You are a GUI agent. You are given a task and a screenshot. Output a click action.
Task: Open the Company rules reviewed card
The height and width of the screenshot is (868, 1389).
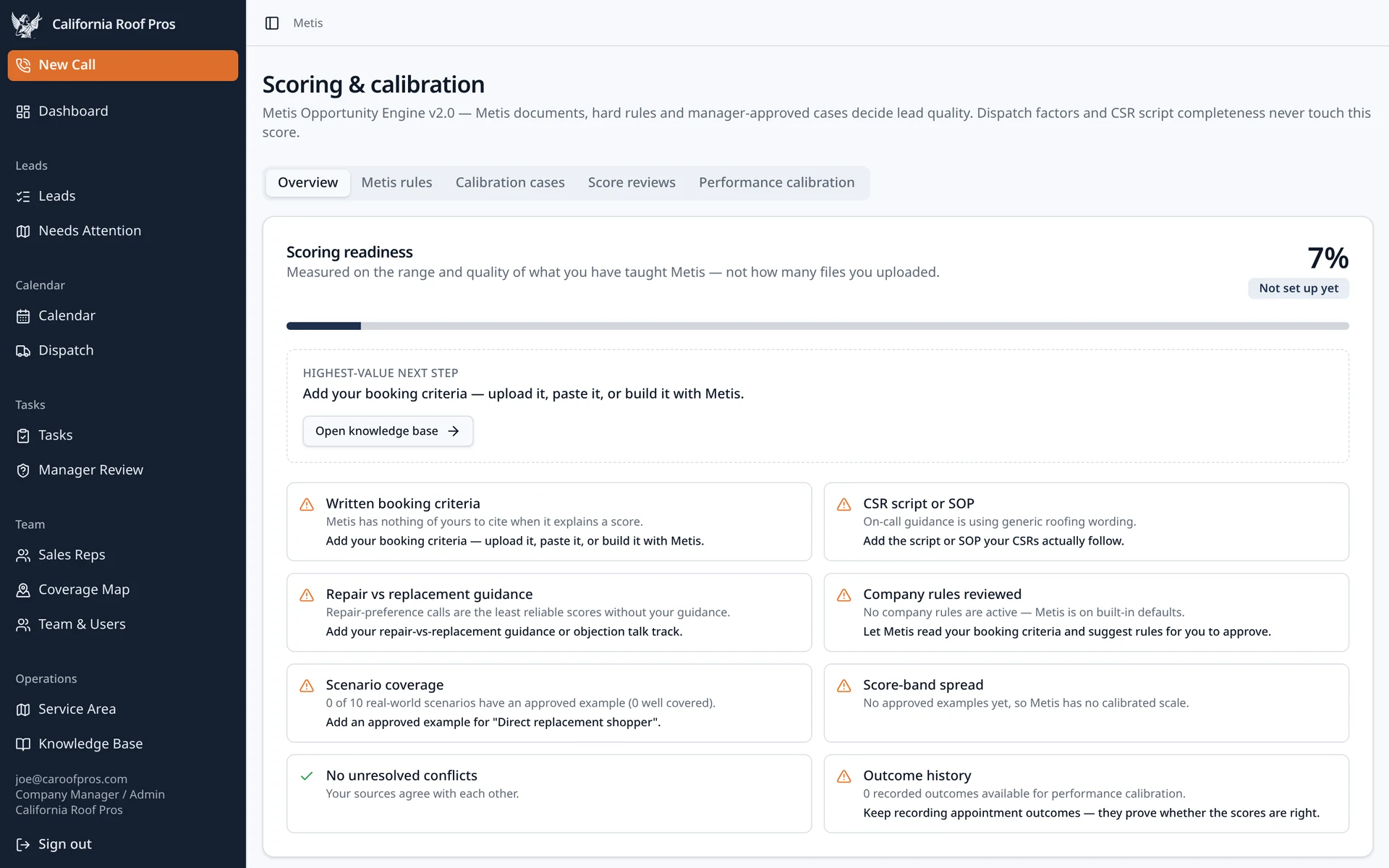click(1086, 613)
